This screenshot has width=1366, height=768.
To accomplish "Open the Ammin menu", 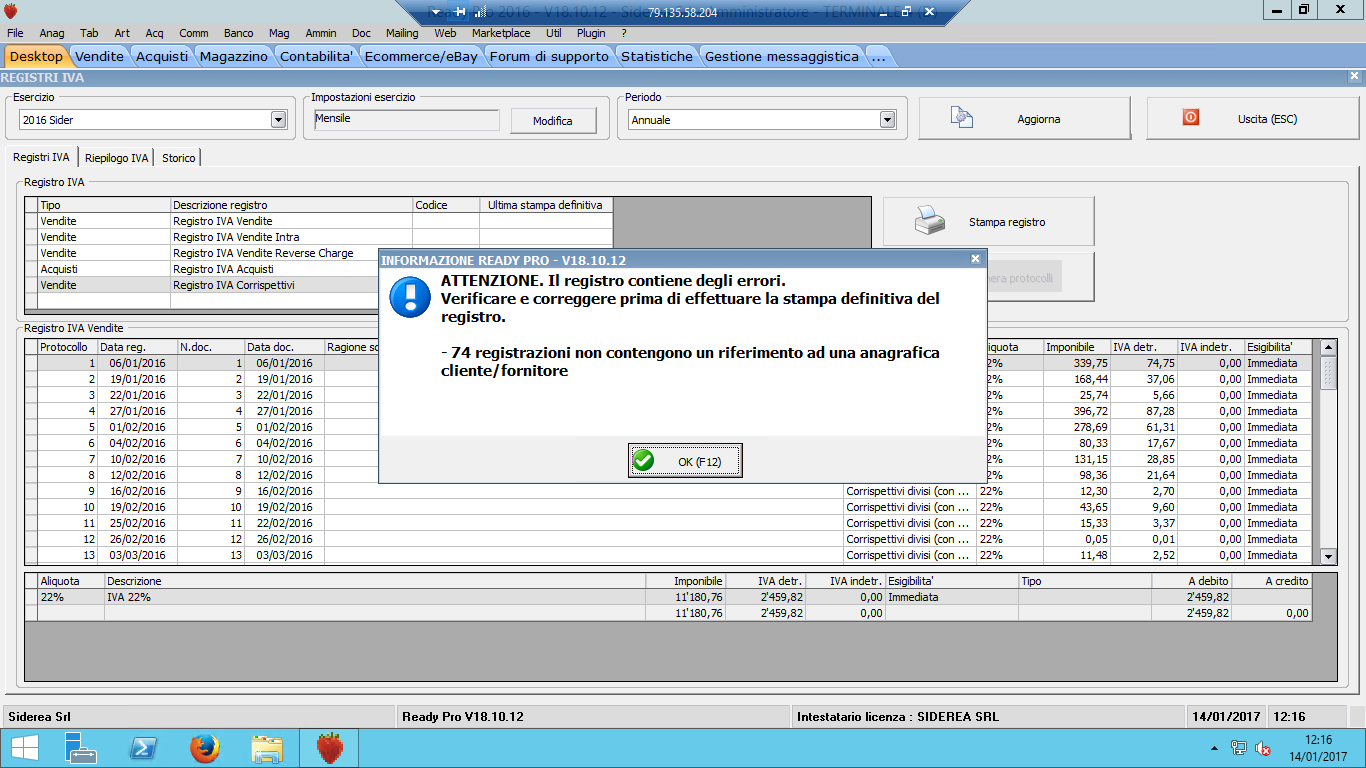I will pos(320,33).
